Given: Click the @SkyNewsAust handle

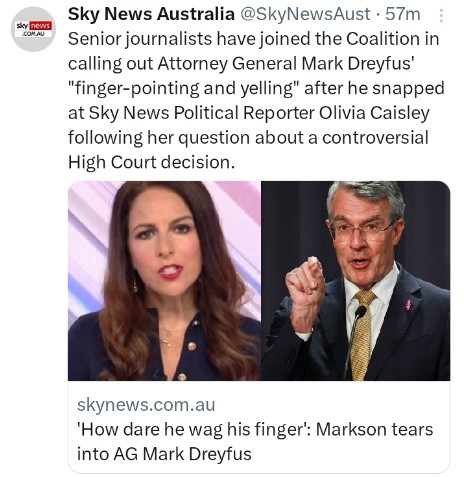Looking at the screenshot, I should [305, 14].
